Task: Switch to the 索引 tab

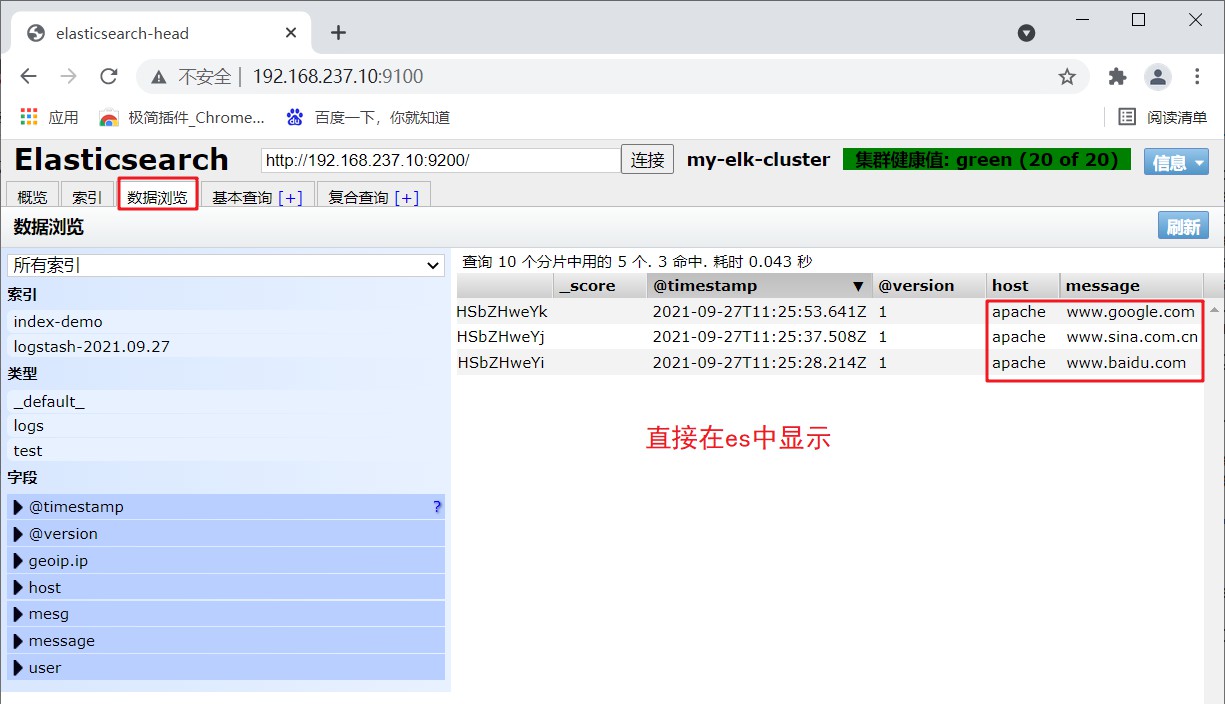Action: click(x=87, y=197)
